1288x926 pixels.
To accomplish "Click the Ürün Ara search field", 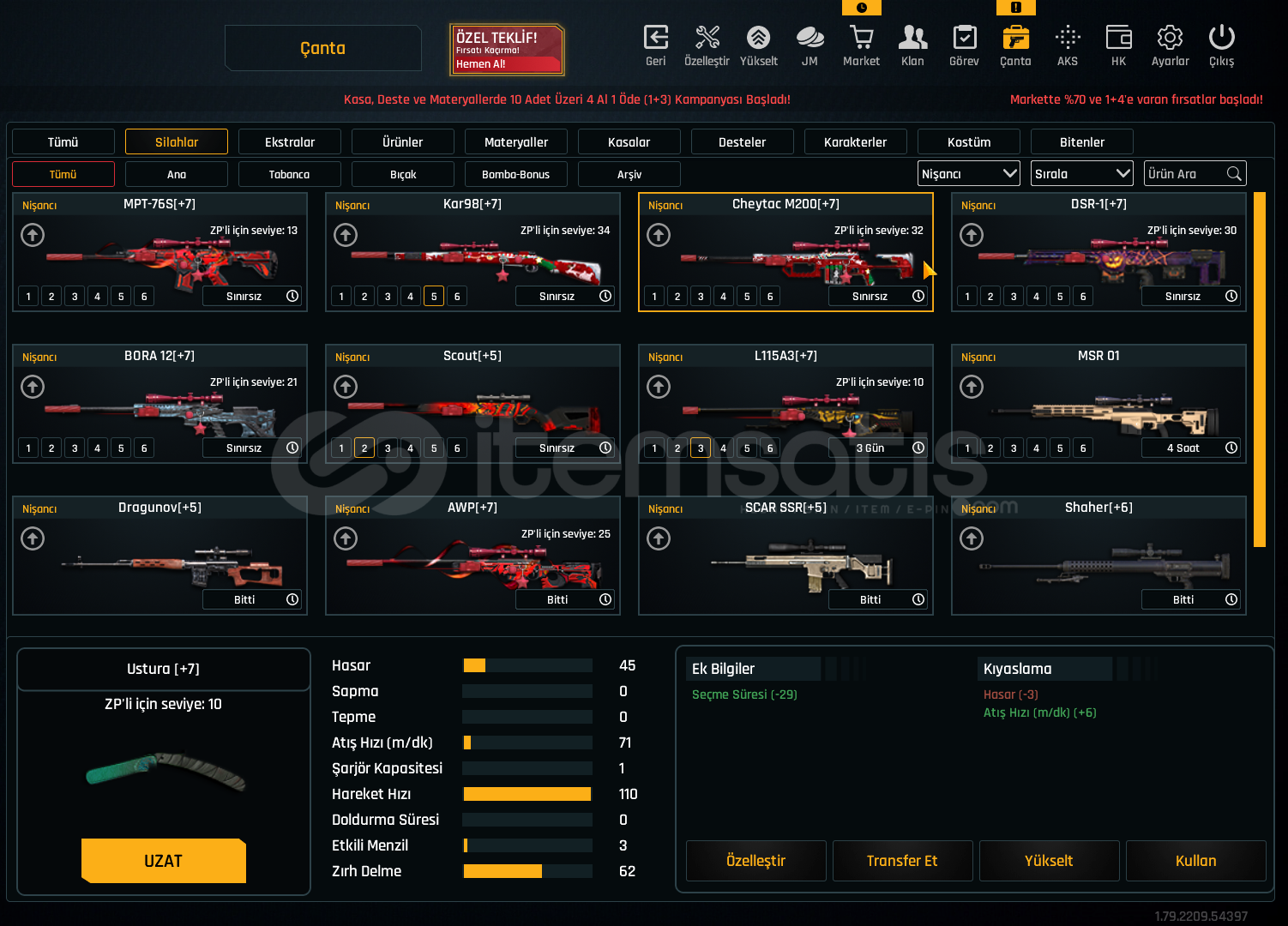I will (1195, 174).
